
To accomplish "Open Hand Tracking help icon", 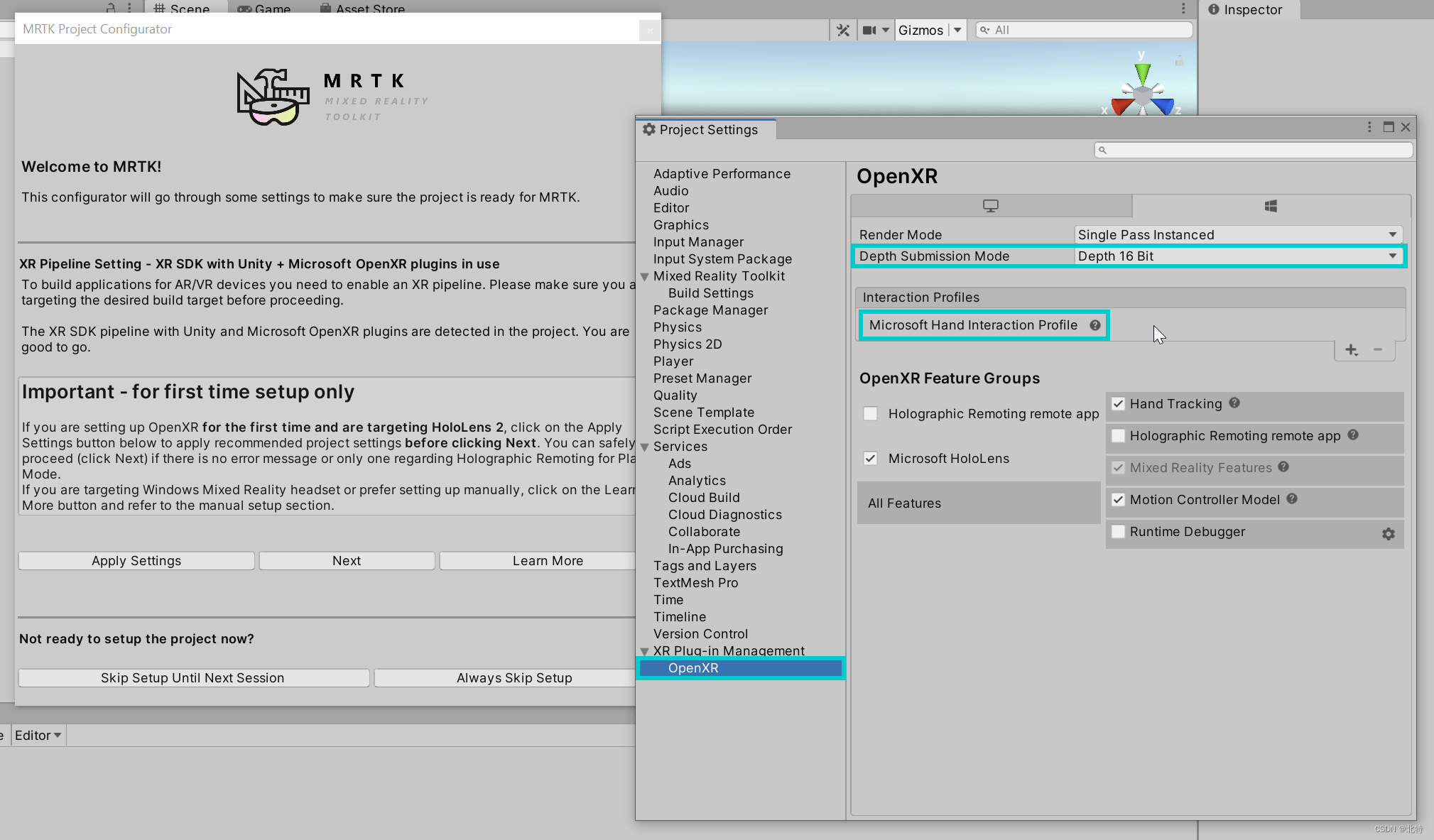I will coord(1234,403).
